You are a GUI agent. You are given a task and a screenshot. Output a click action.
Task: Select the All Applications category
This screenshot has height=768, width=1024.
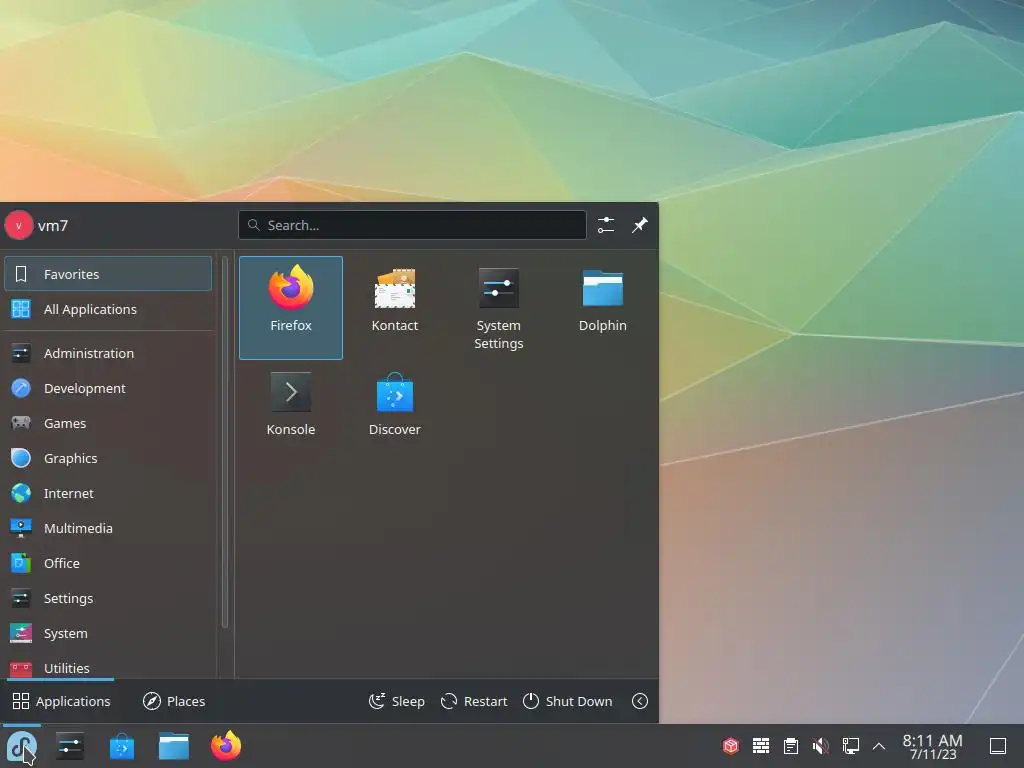tap(108, 309)
